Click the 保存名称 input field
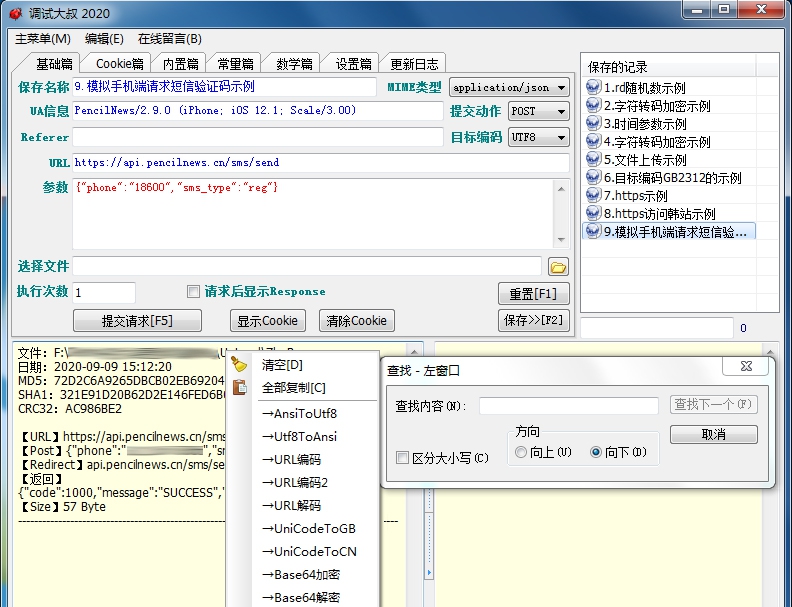Screen dimensions: 792x607 [x=225, y=87]
